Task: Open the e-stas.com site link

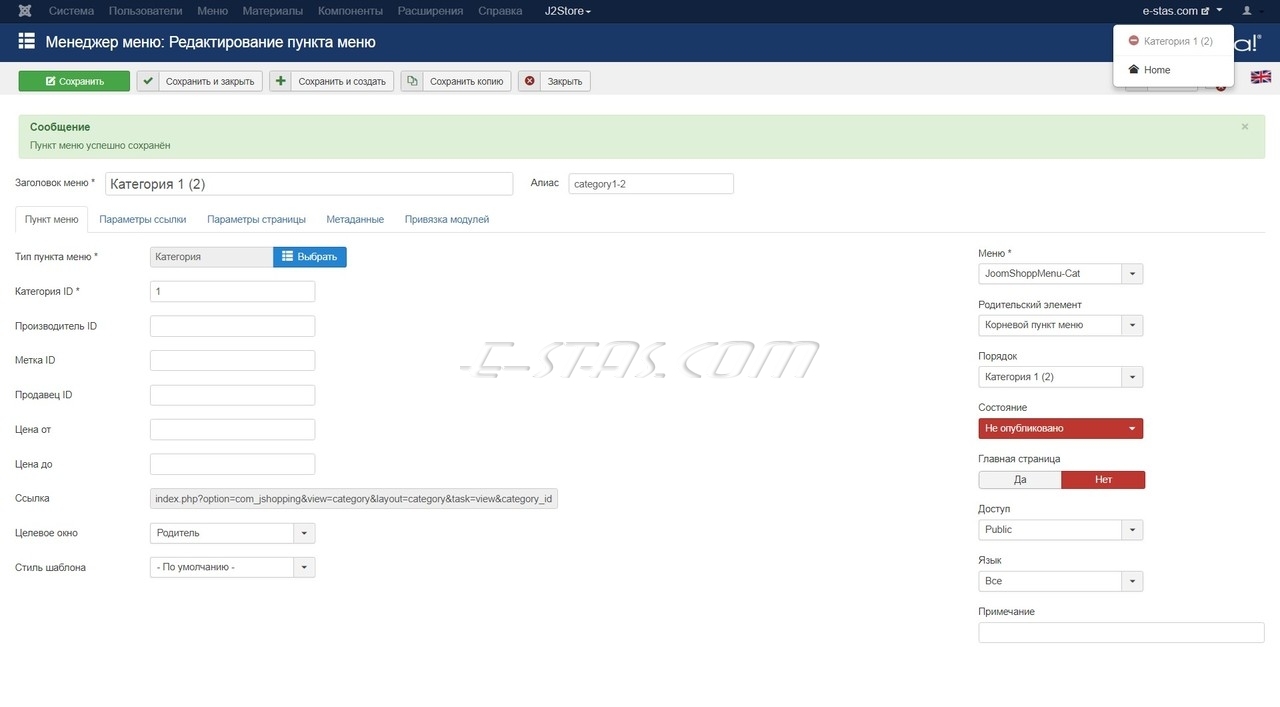Action: (x=1175, y=11)
